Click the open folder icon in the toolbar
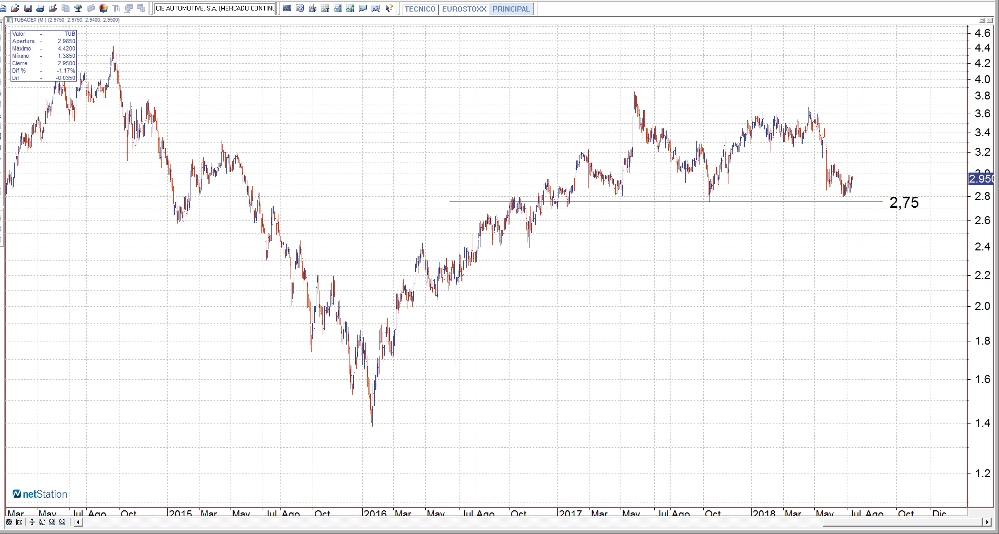 point(15,8)
